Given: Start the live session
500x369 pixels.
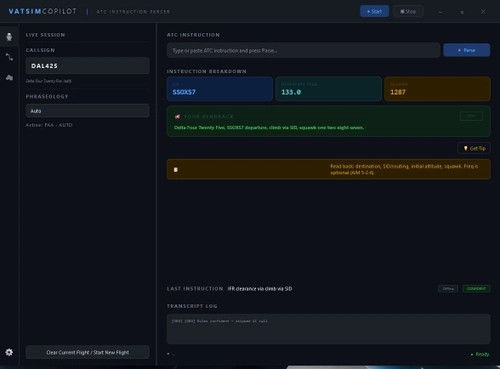Looking at the screenshot, I should pyautogui.click(x=374, y=11).
